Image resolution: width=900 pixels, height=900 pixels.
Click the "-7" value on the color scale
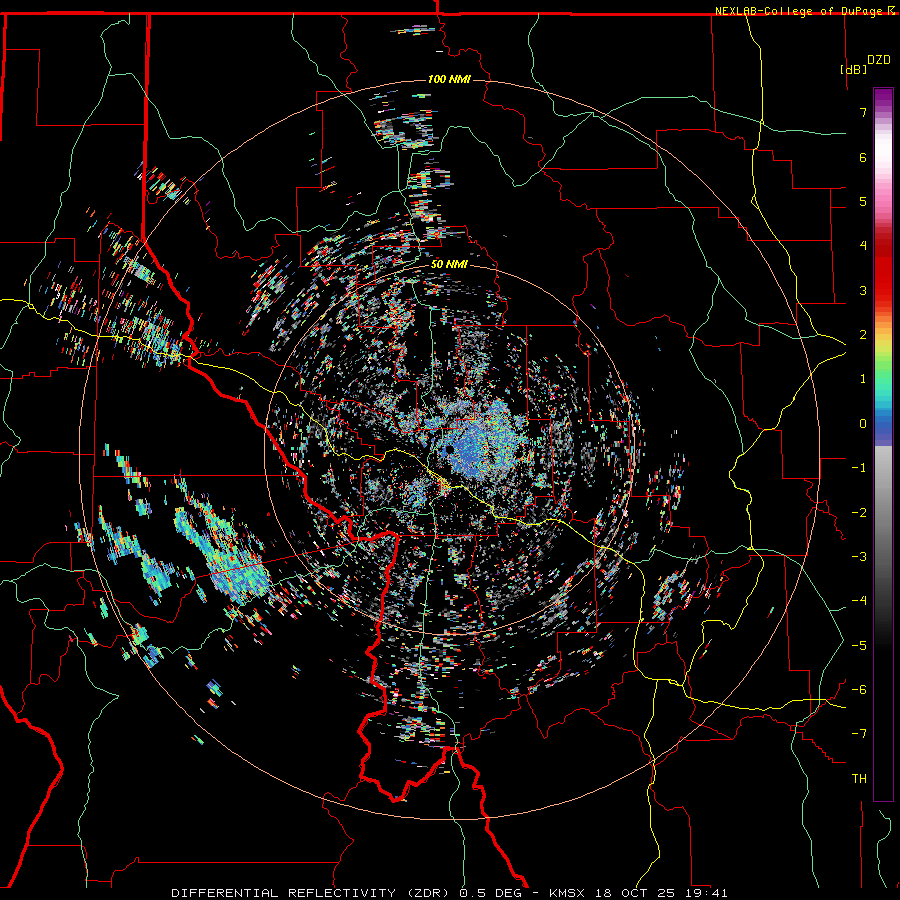coord(859,734)
